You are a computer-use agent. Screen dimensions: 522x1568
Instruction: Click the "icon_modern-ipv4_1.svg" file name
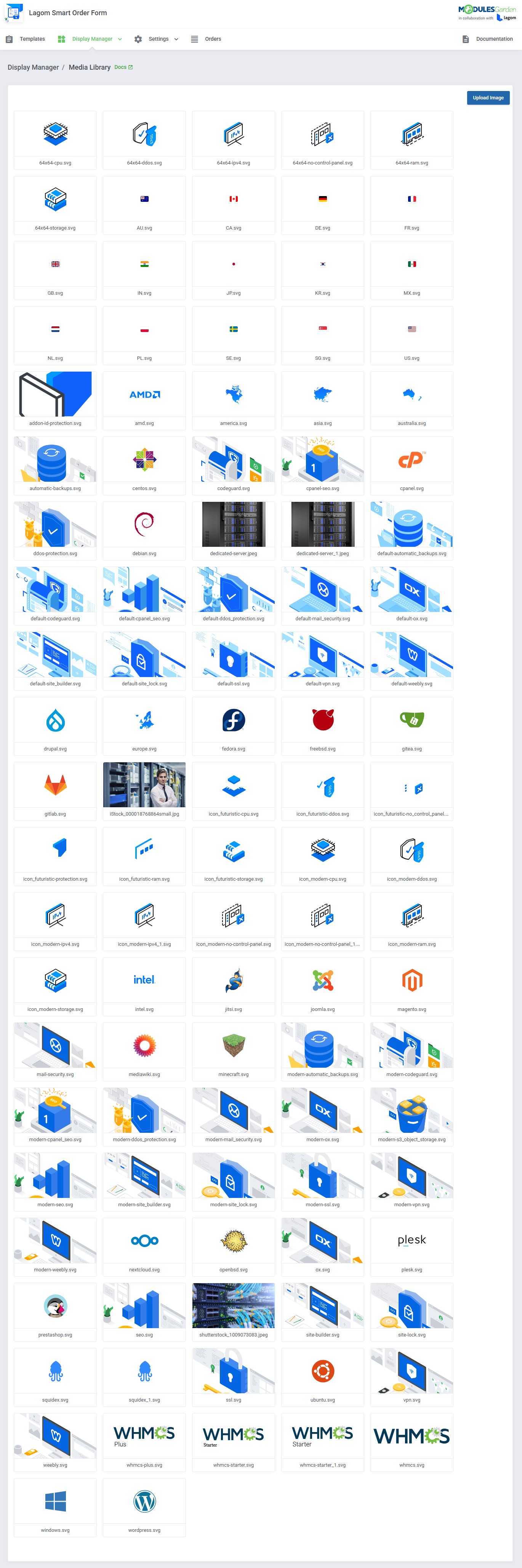(144, 944)
